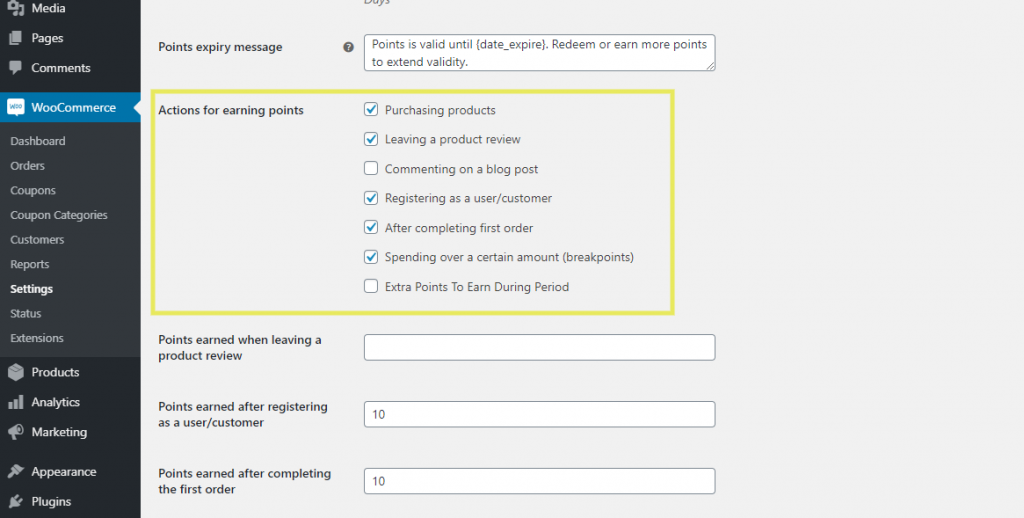Click the Media icon in sidebar

[x=16, y=8]
